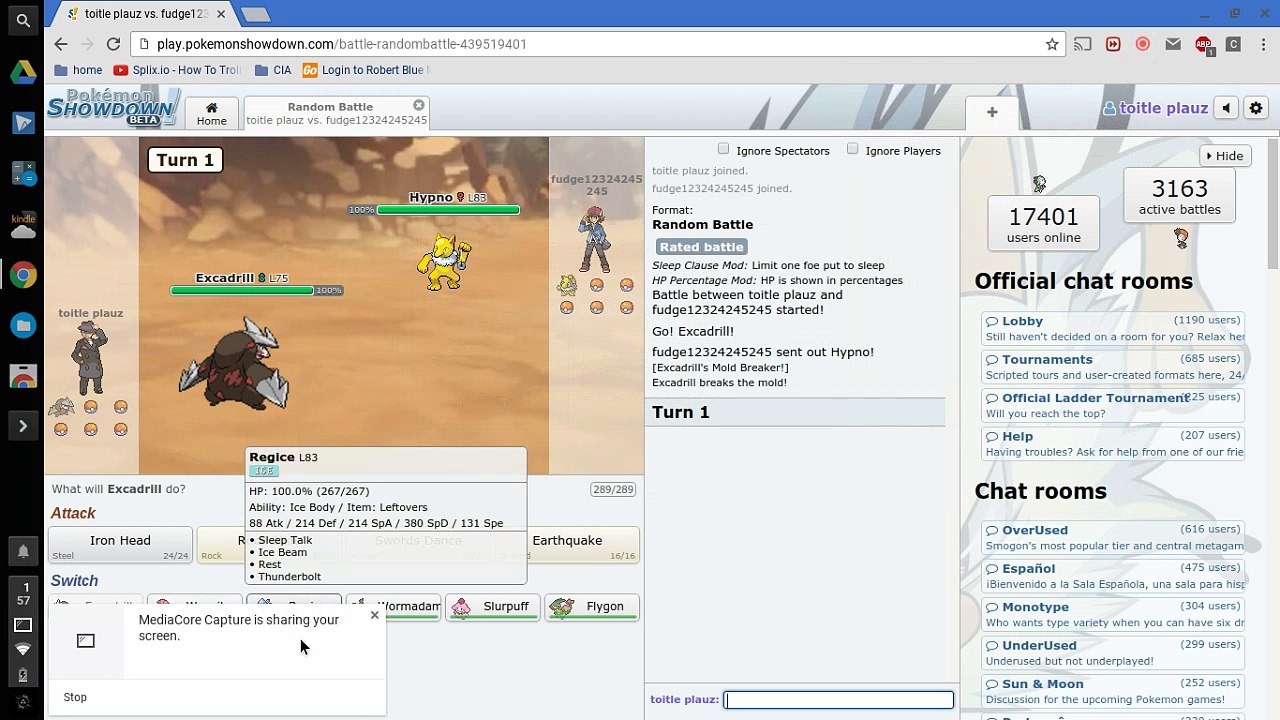Image resolution: width=1280 pixels, height=720 pixels.
Task: Toggle Ignore Spectators checkbox
Action: click(723, 149)
